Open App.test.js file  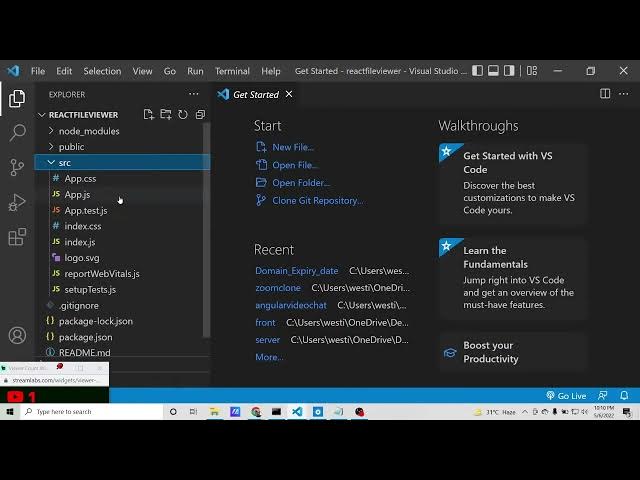pos(123,210)
